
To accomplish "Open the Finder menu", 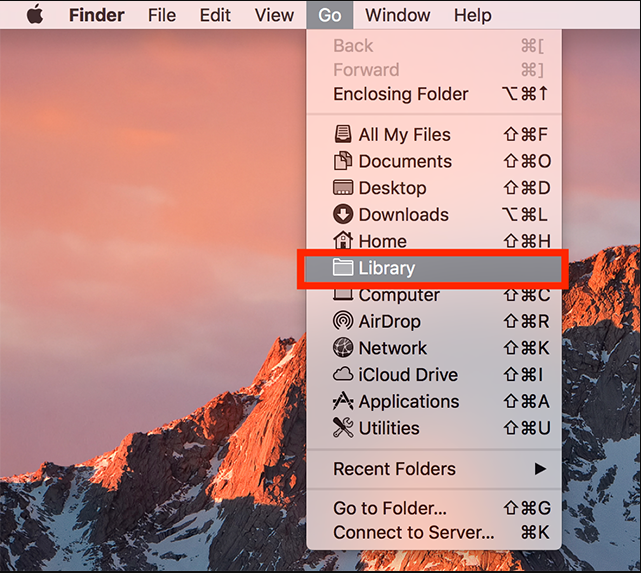I will pyautogui.click(x=96, y=15).
